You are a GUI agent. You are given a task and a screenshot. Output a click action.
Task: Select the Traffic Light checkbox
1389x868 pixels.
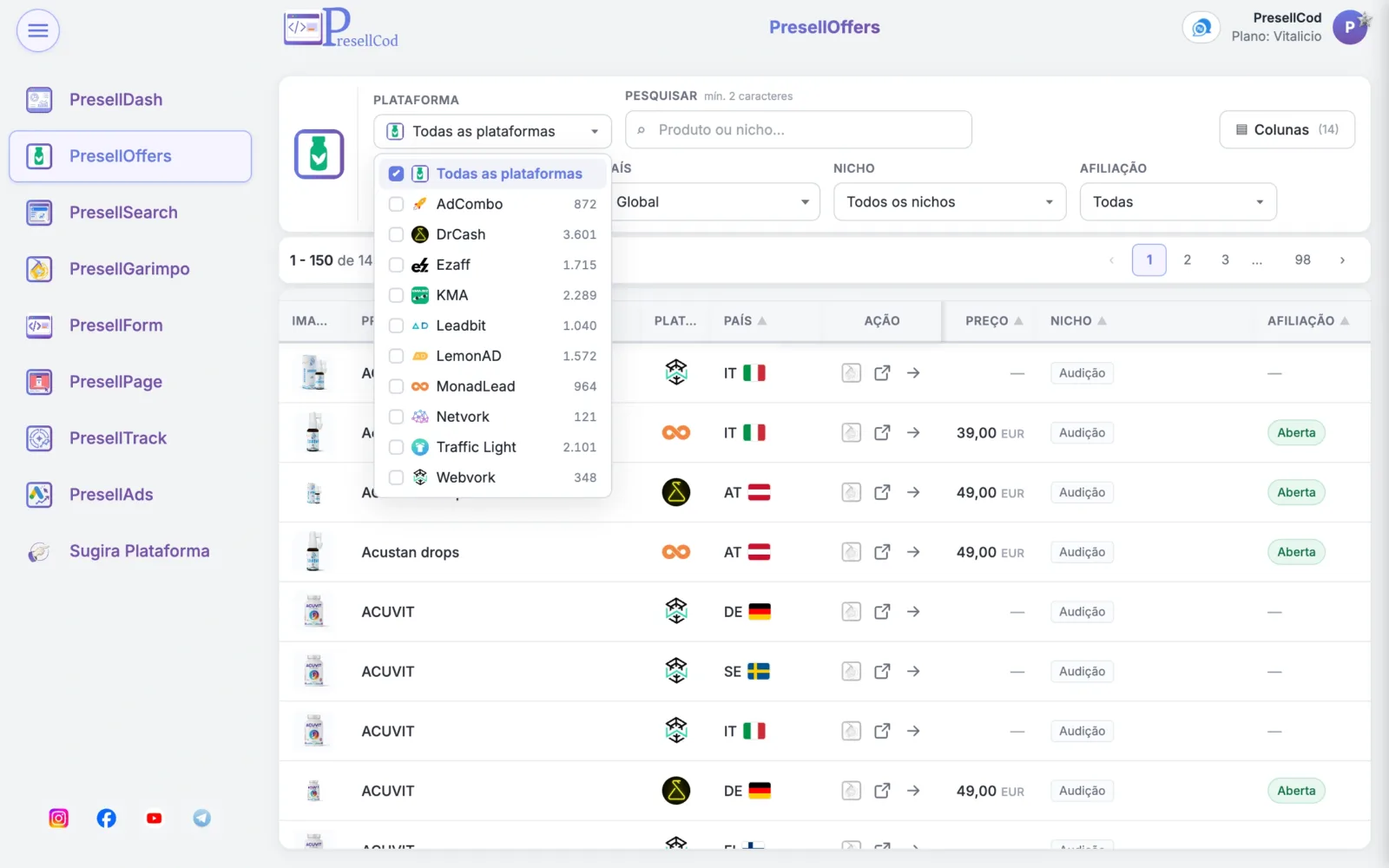click(396, 447)
